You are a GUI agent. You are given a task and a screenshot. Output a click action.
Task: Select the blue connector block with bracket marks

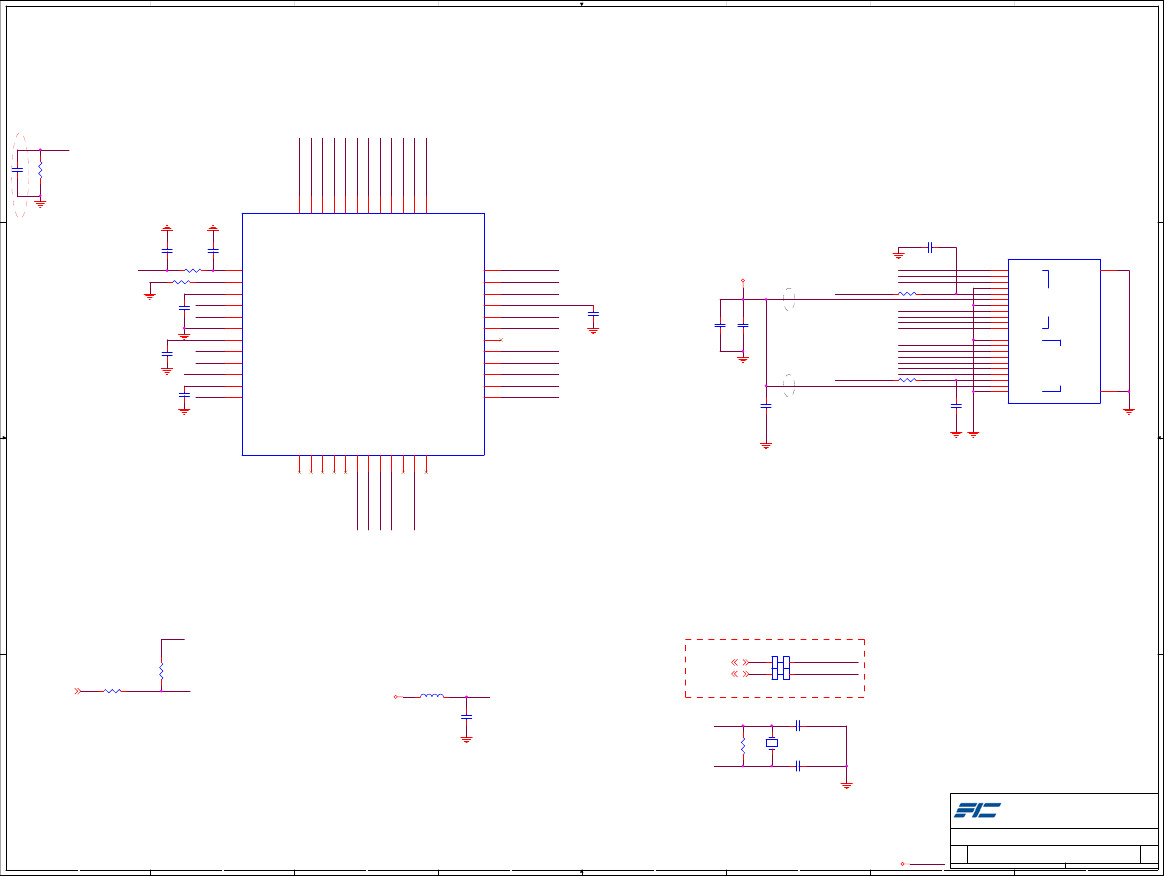click(1054, 331)
